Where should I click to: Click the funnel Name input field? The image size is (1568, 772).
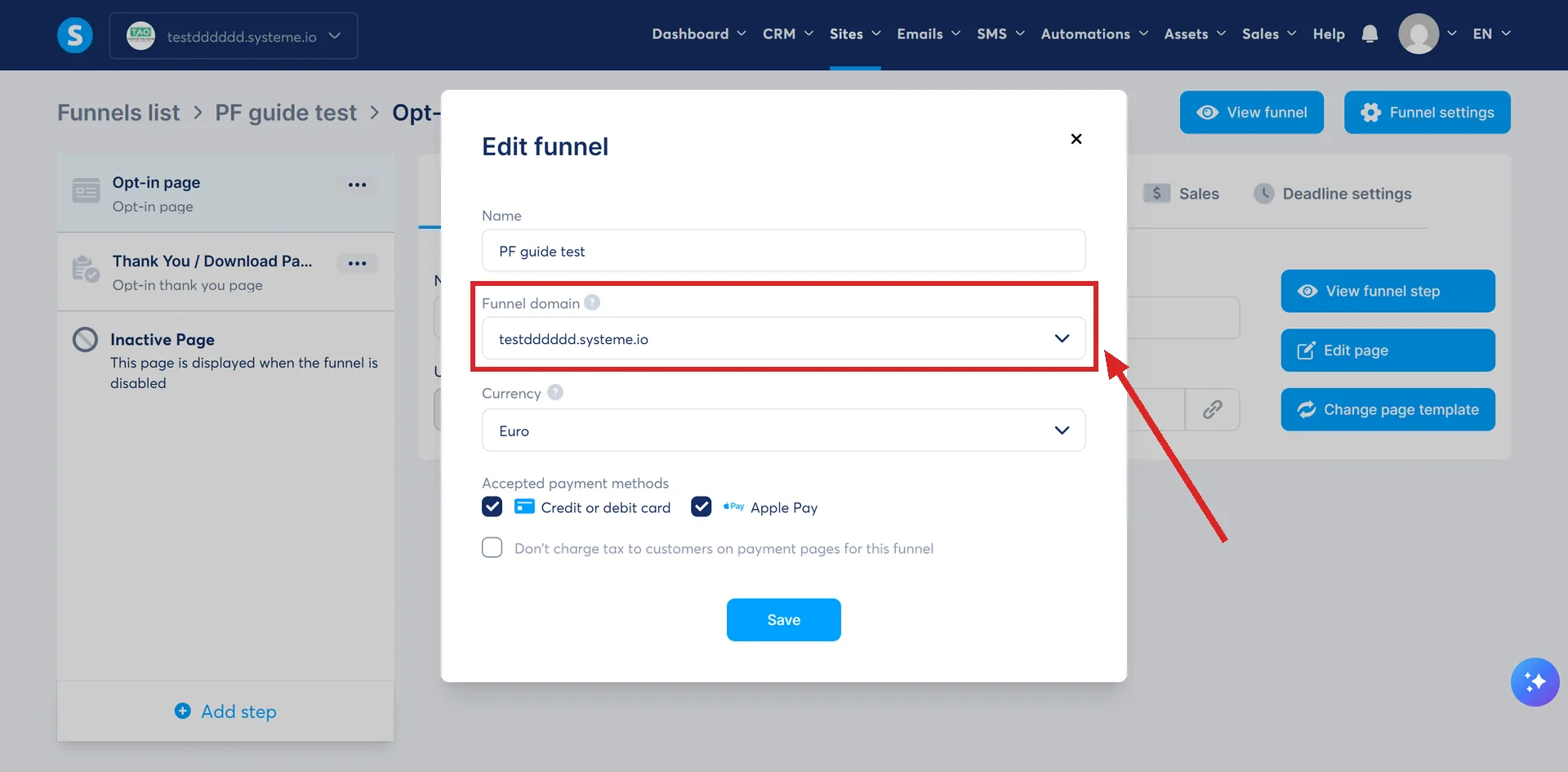[783, 250]
